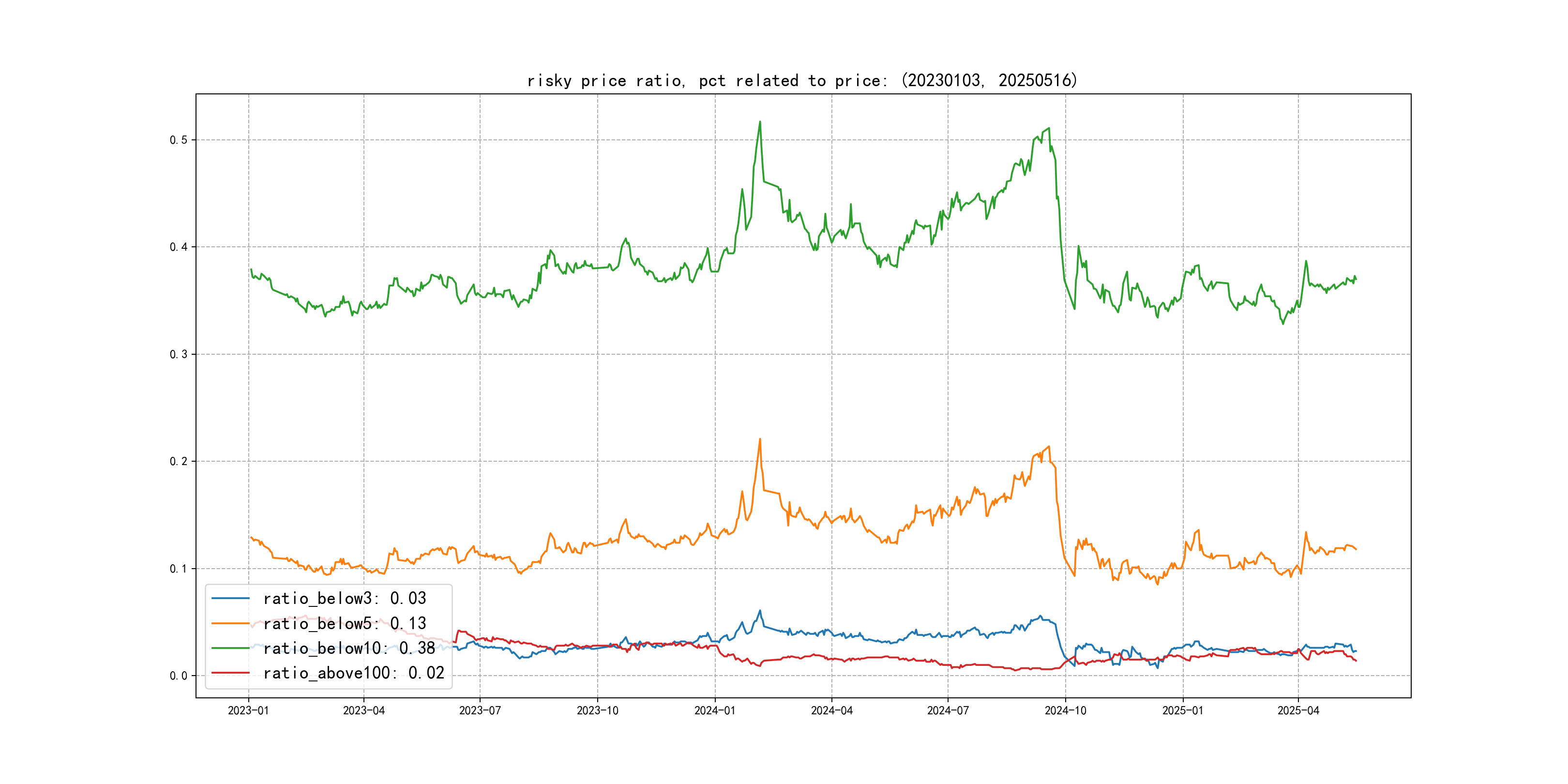Click the 2024-04 x-axis tick label
Image resolution: width=1568 pixels, height=784 pixels.
[831, 710]
